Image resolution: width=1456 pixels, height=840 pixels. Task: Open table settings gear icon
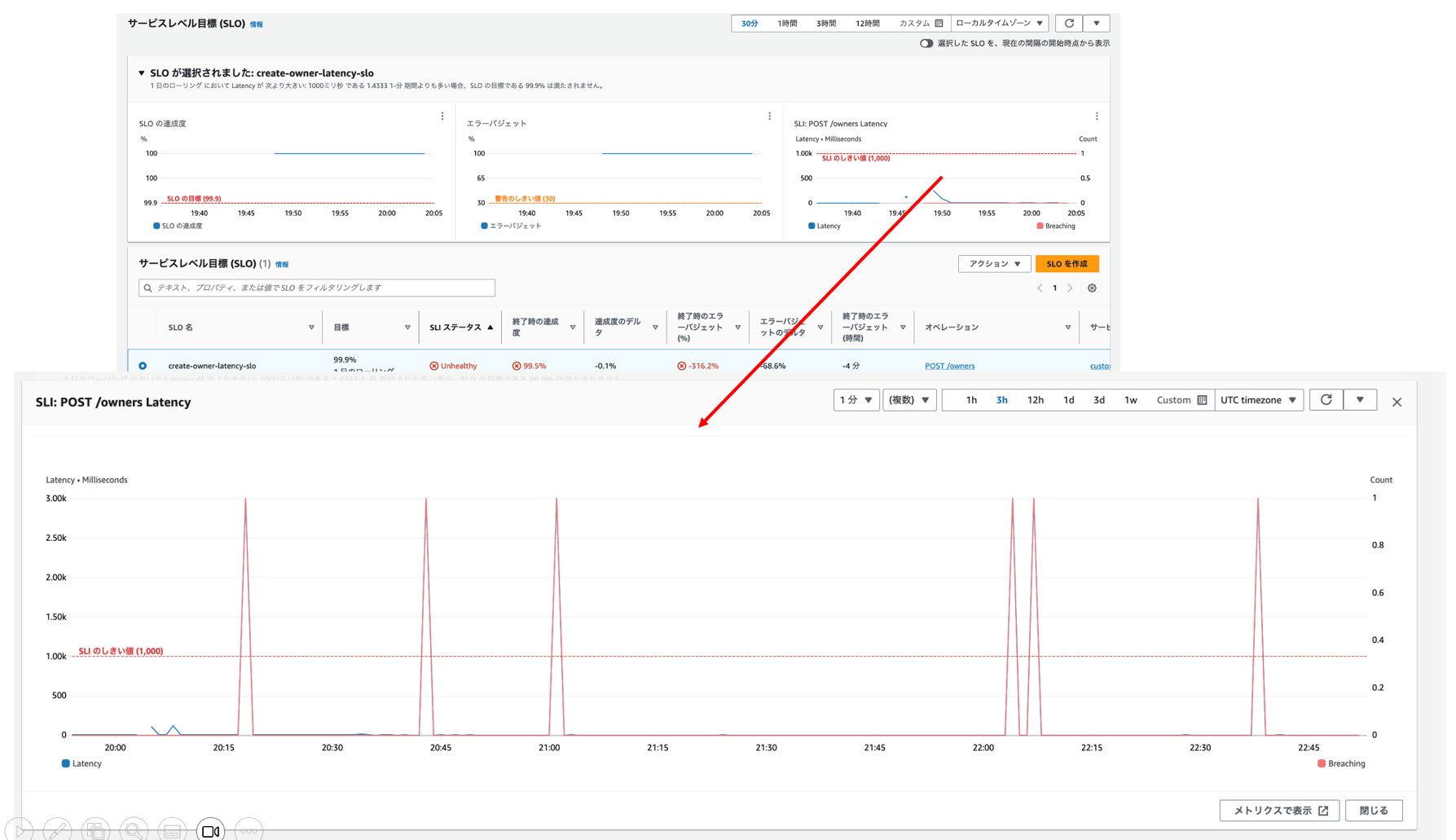[x=1092, y=288]
